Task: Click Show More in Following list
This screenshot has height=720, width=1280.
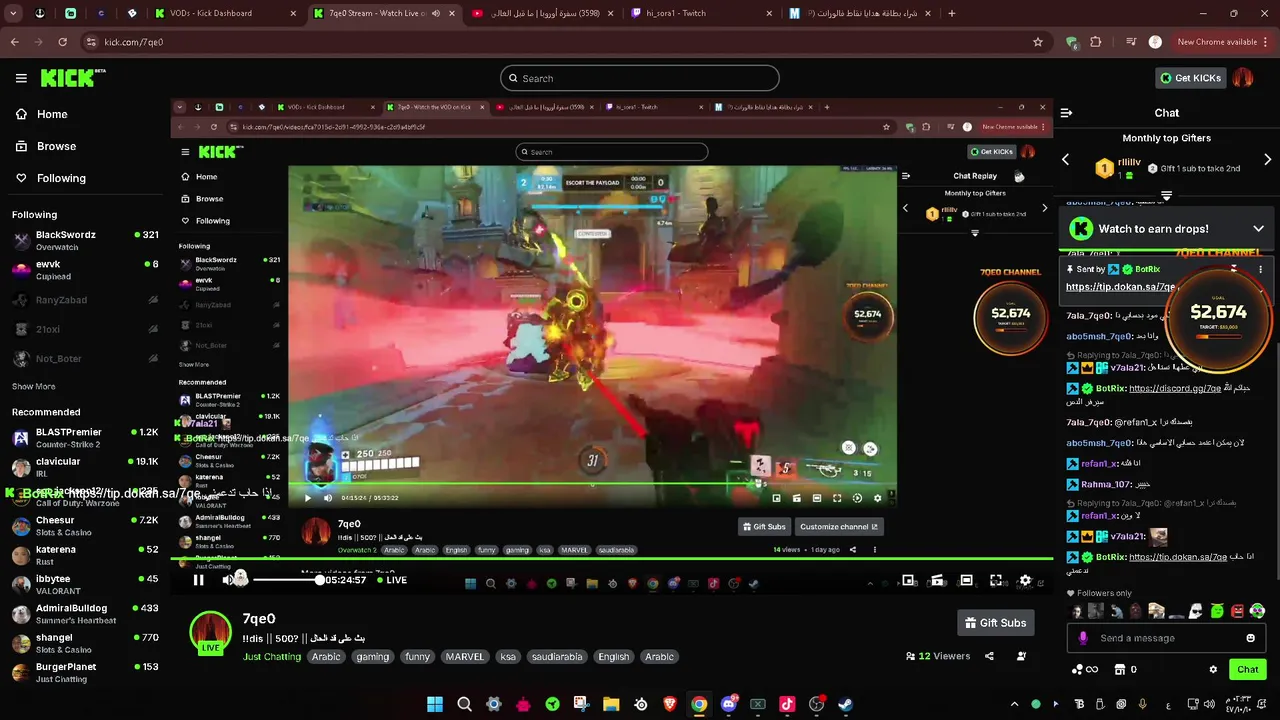Action: (34, 386)
